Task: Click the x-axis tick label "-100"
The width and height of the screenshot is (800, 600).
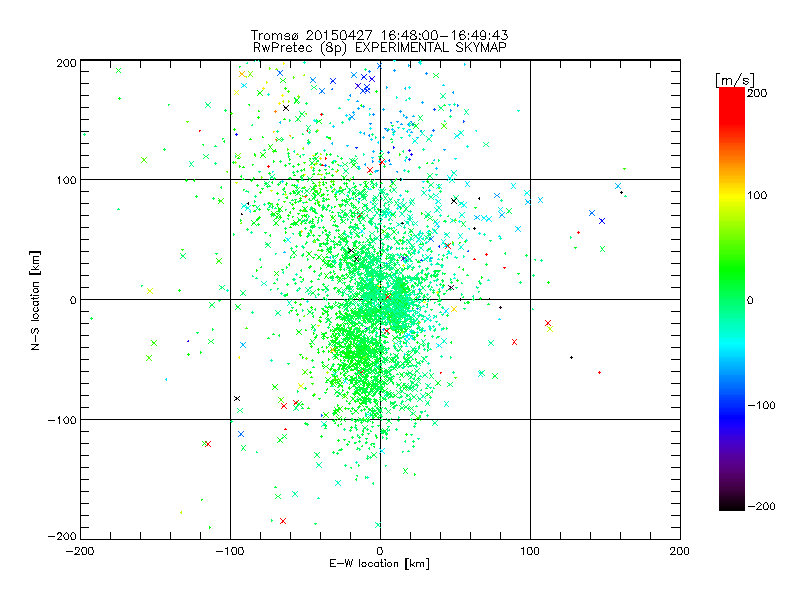Action: point(230,551)
